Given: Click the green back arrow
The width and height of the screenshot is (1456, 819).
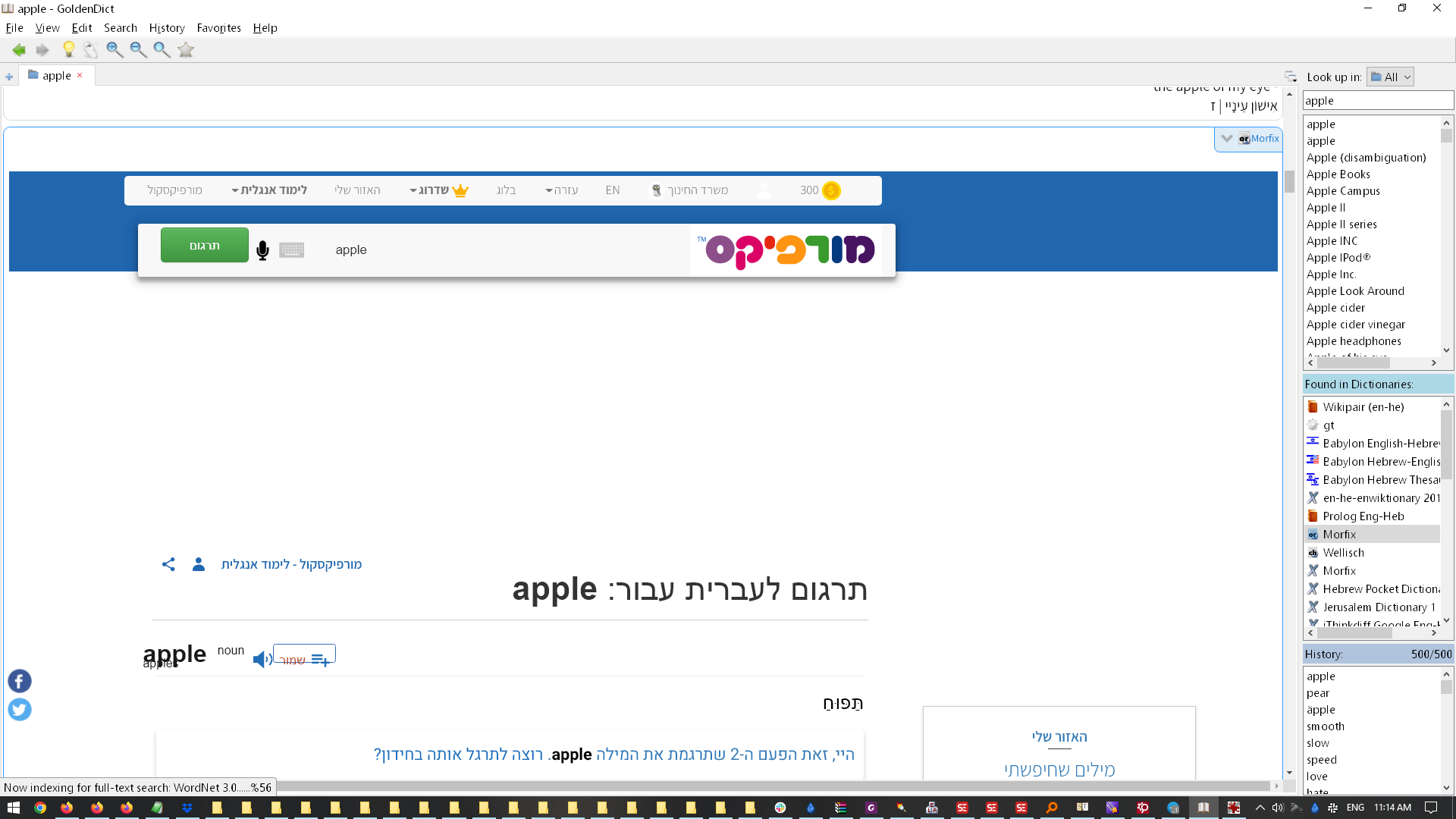Looking at the screenshot, I should [18, 50].
